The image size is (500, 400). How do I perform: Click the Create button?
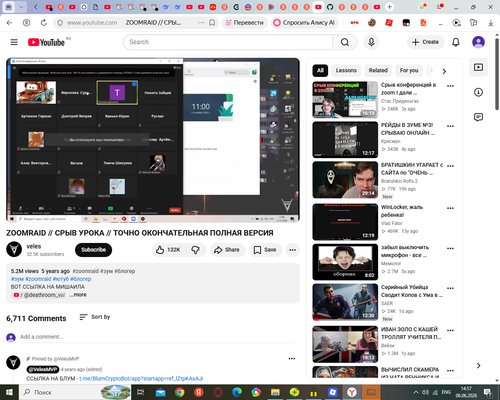(426, 42)
